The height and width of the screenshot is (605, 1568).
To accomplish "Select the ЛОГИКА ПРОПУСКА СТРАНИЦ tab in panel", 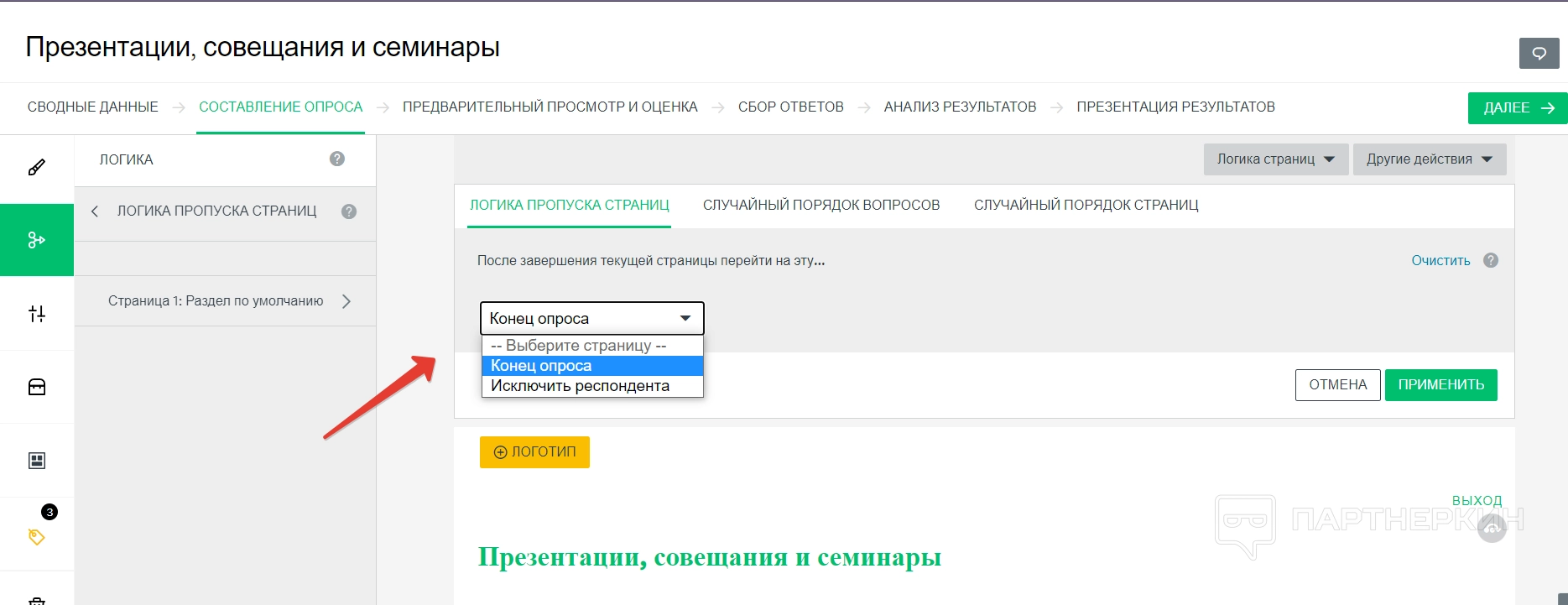I will coord(570,206).
